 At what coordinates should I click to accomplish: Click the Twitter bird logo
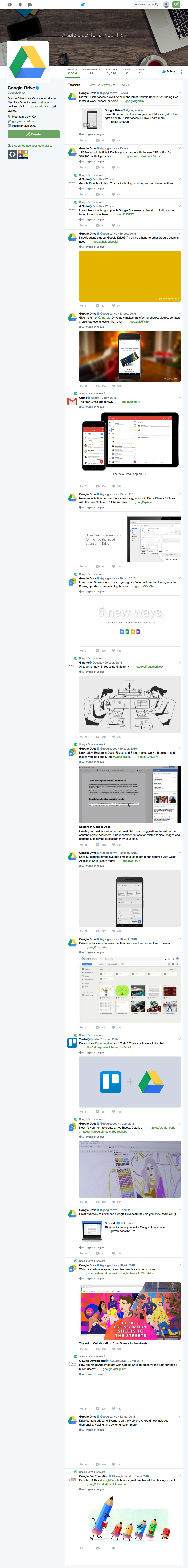[x=83, y=4]
